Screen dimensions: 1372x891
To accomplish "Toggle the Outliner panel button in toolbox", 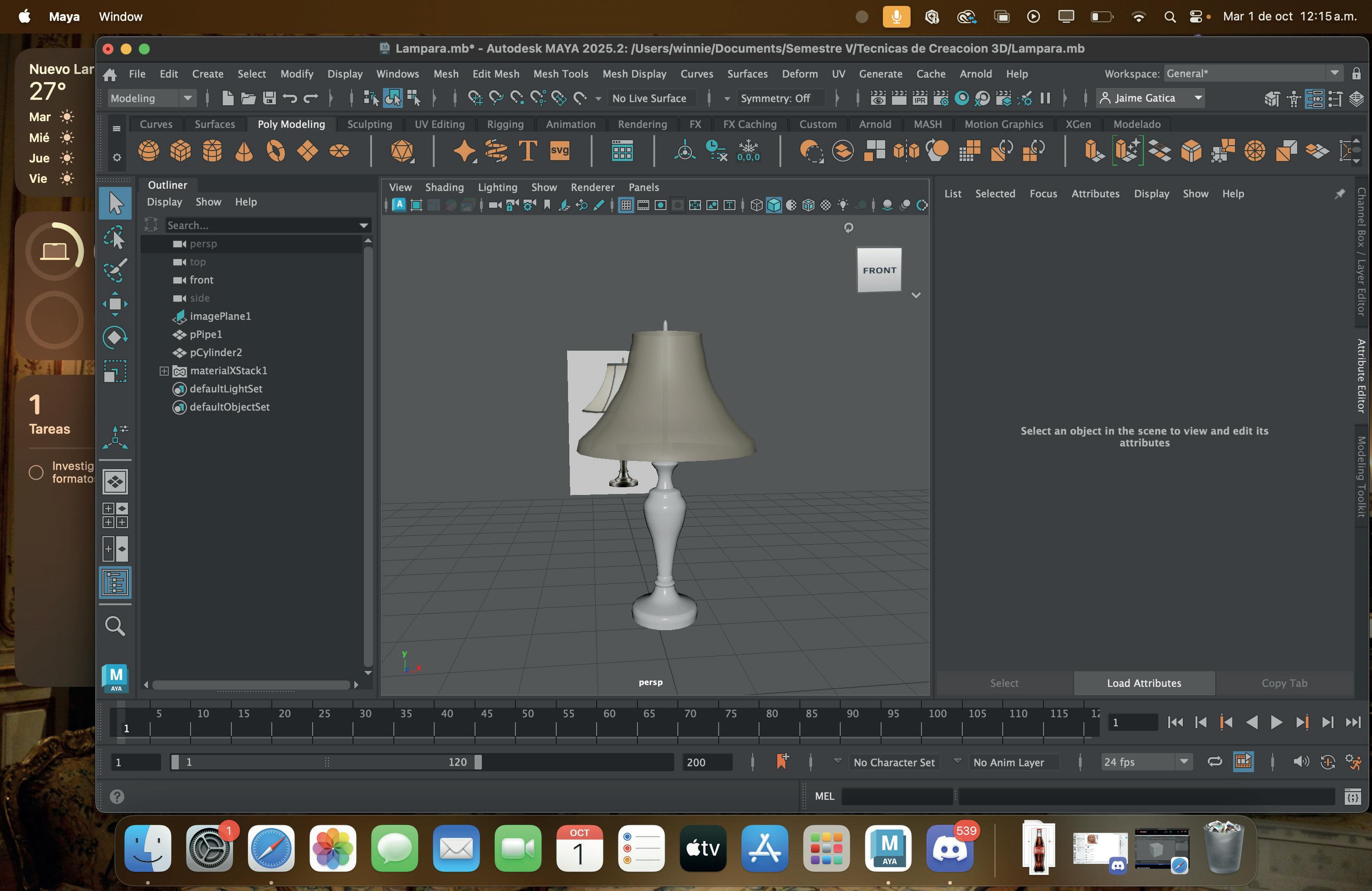I will [115, 583].
